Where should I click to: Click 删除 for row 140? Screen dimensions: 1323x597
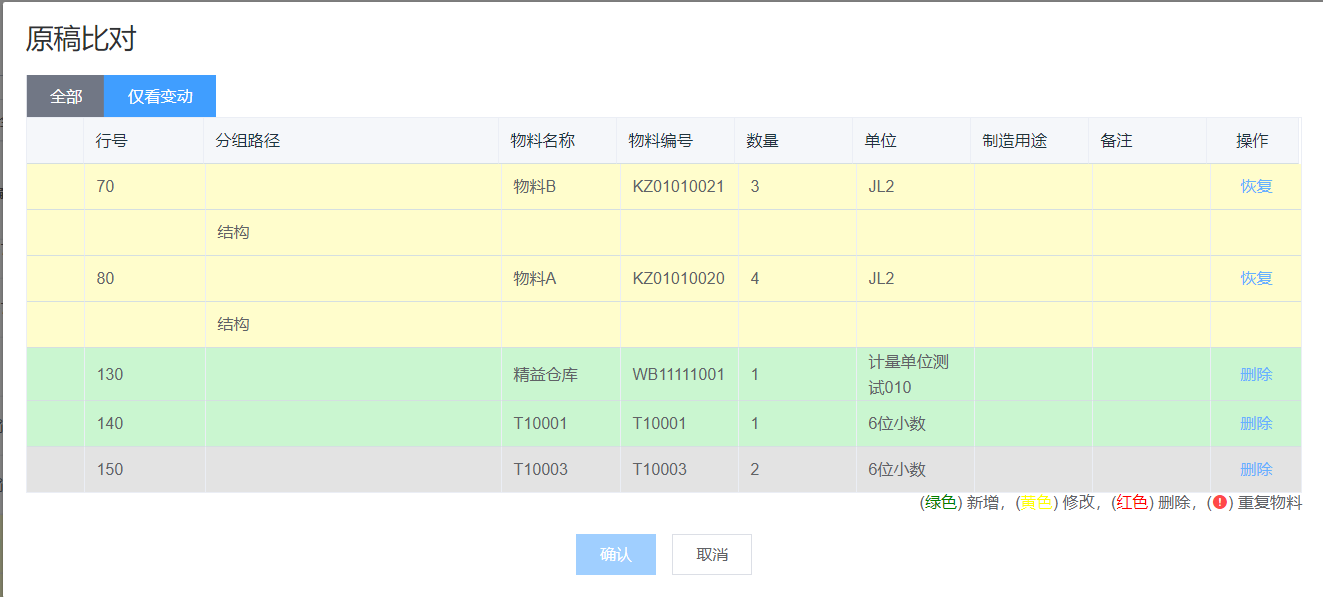click(x=1256, y=423)
